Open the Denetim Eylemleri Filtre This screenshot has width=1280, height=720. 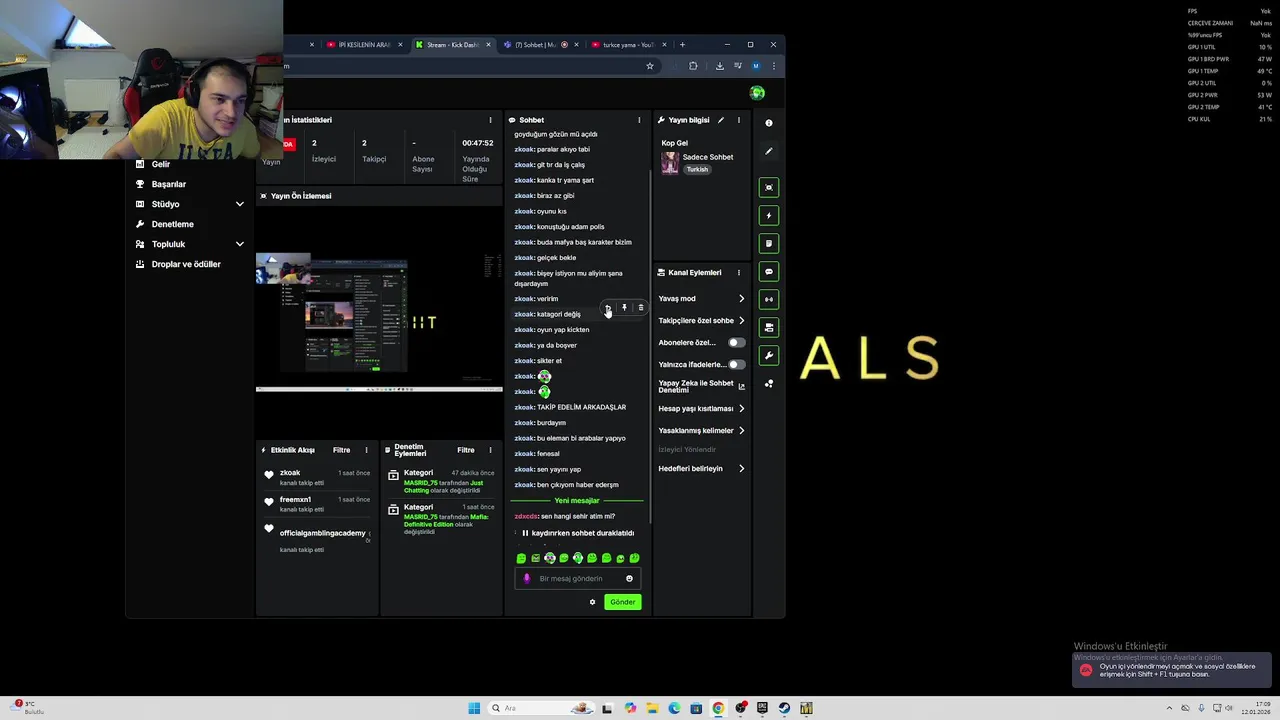tap(465, 450)
